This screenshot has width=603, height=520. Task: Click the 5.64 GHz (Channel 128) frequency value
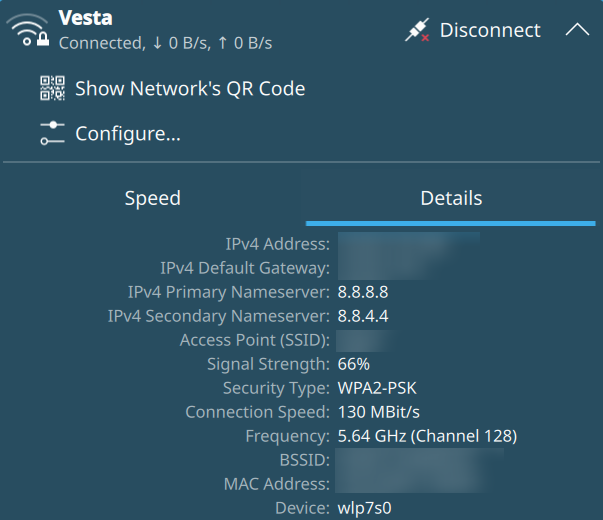point(427,436)
